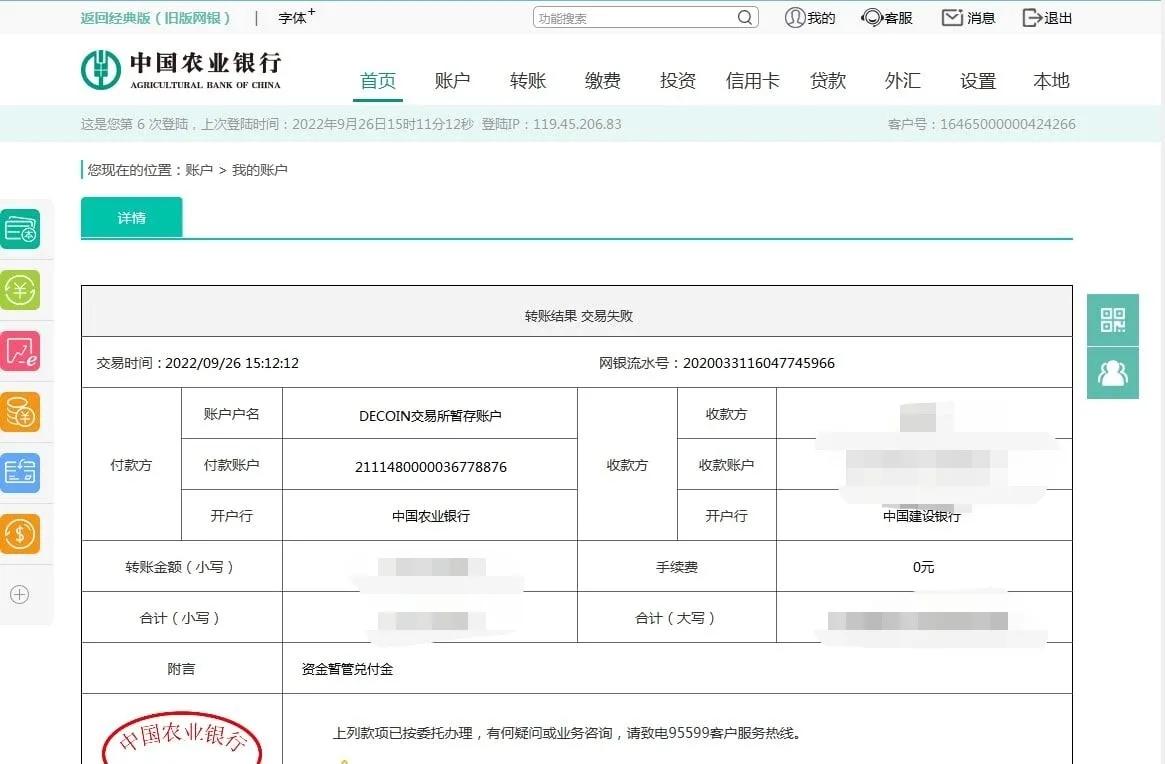Open the 信用卡 credit card tab

[752, 81]
